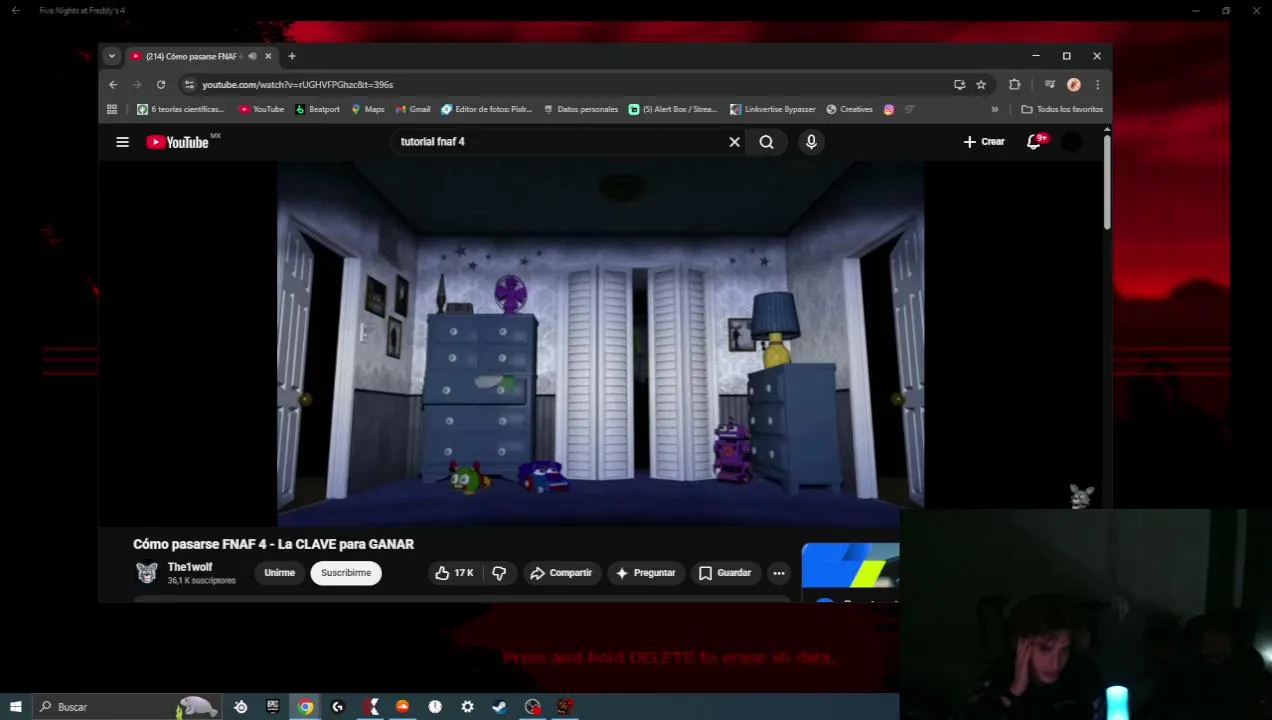Dislike the video with thumbs-down
Image resolution: width=1272 pixels, height=720 pixels.
click(499, 573)
